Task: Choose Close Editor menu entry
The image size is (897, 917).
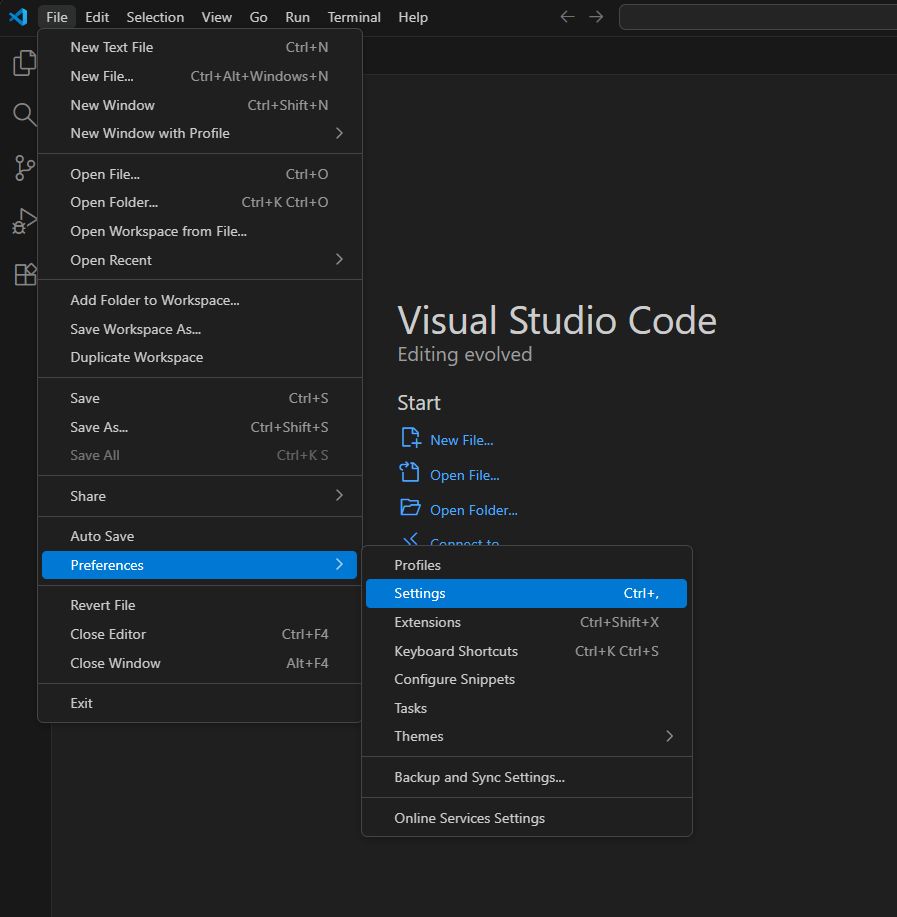Action: coord(199,635)
